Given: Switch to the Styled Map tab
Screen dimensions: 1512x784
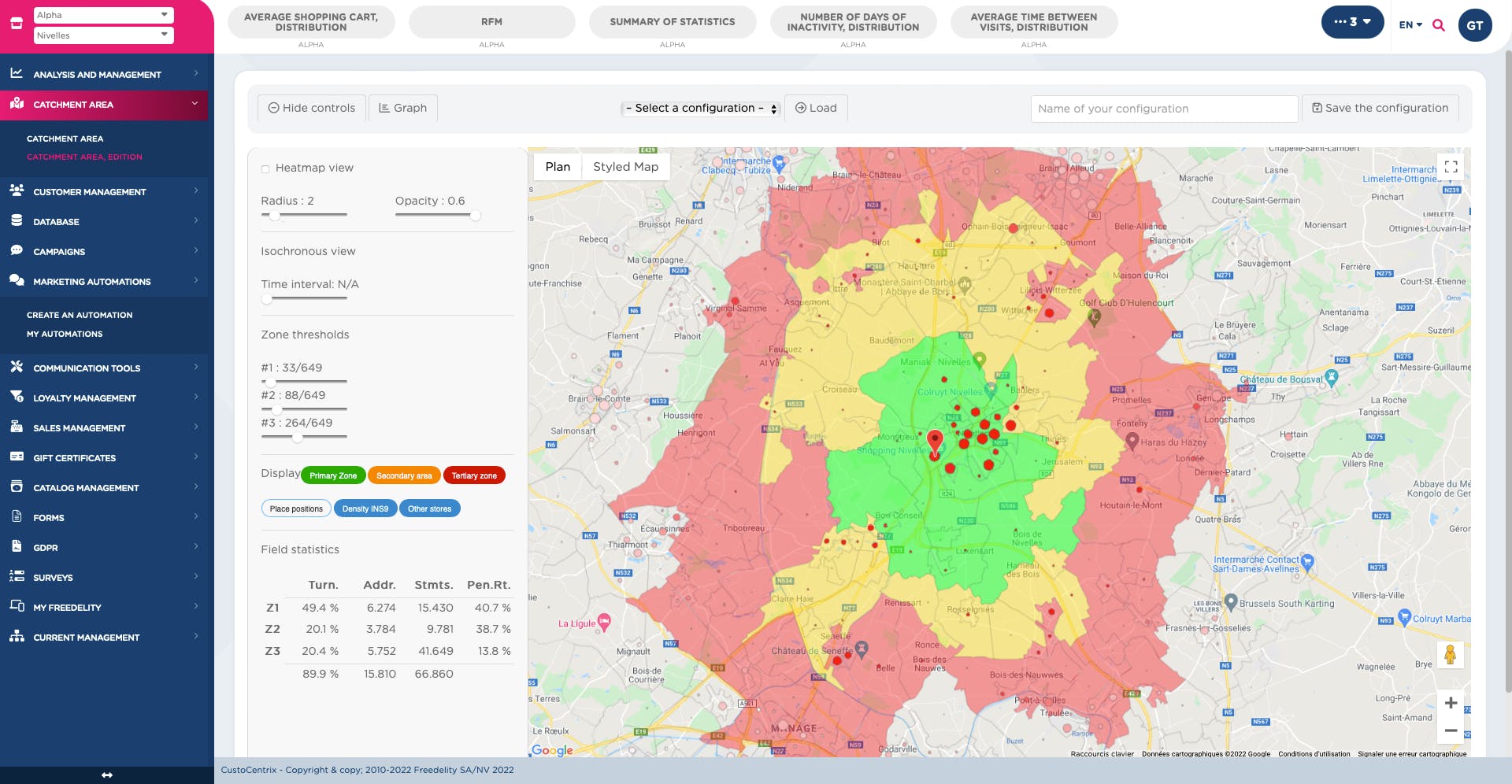Looking at the screenshot, I should click(x=625, y=167).
